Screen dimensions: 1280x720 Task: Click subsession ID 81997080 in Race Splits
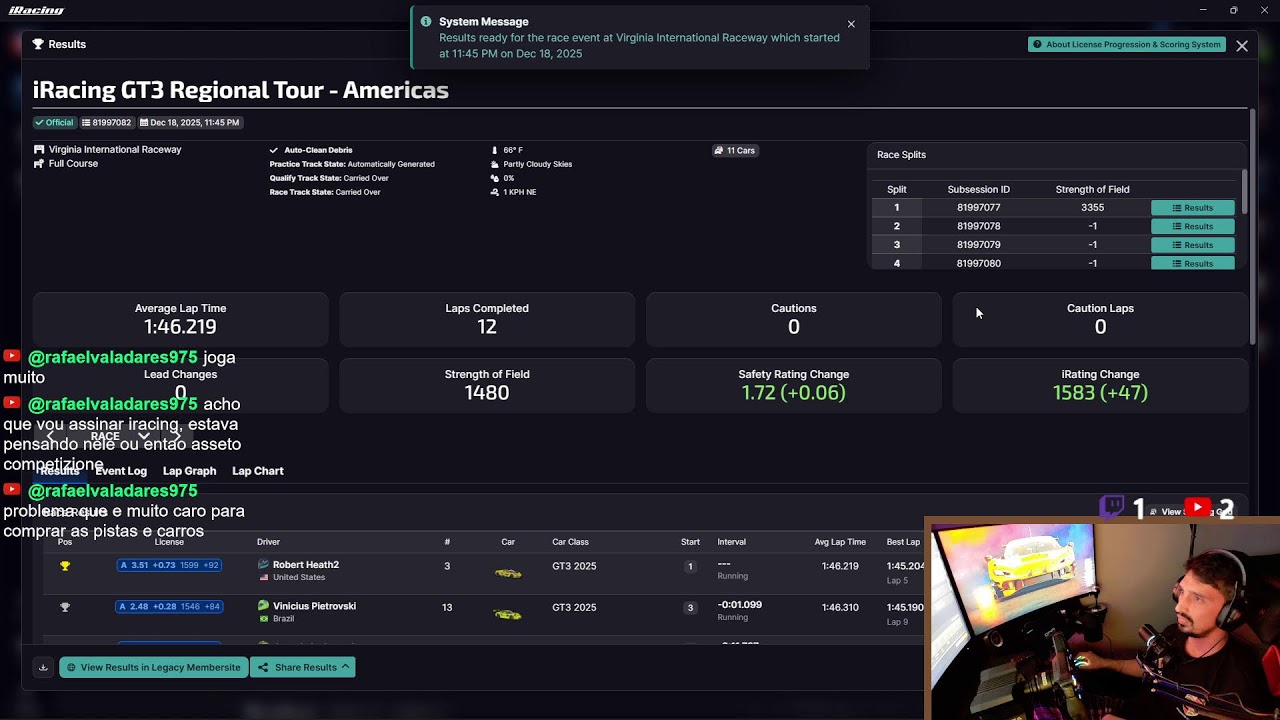click(x=978, y=264)
